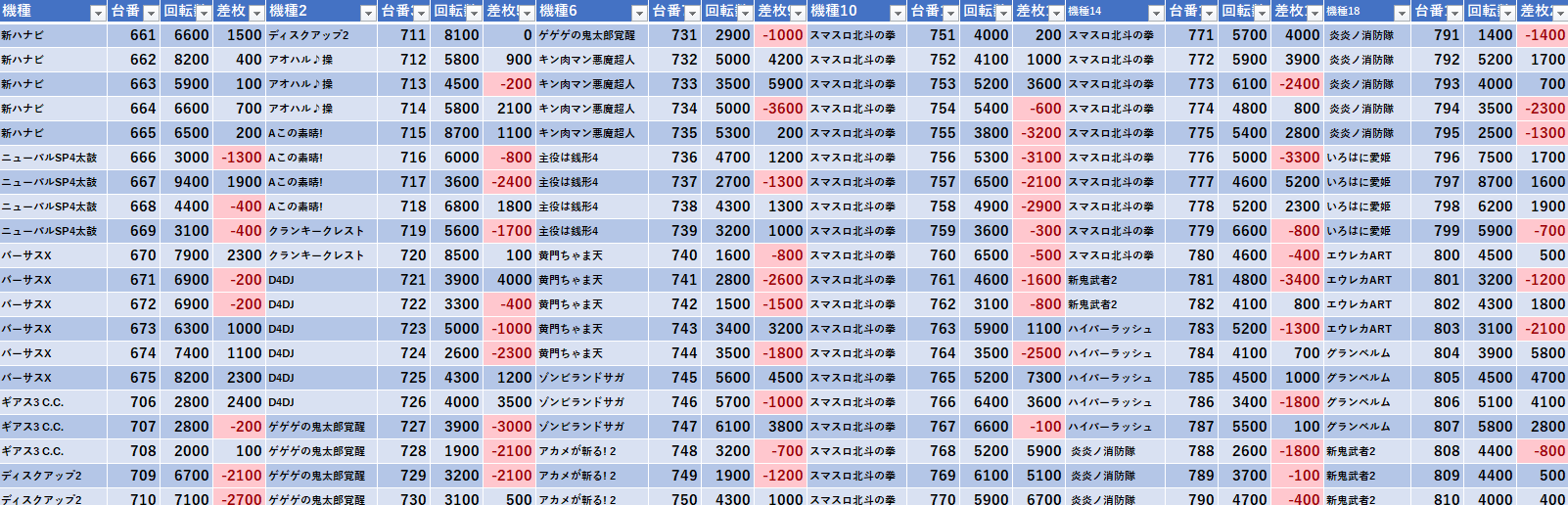Image resolution: width=1568 pixels, height=505 pixels.
Task: Select the 8100 rotation cell
Action: [x=457, y=35]
